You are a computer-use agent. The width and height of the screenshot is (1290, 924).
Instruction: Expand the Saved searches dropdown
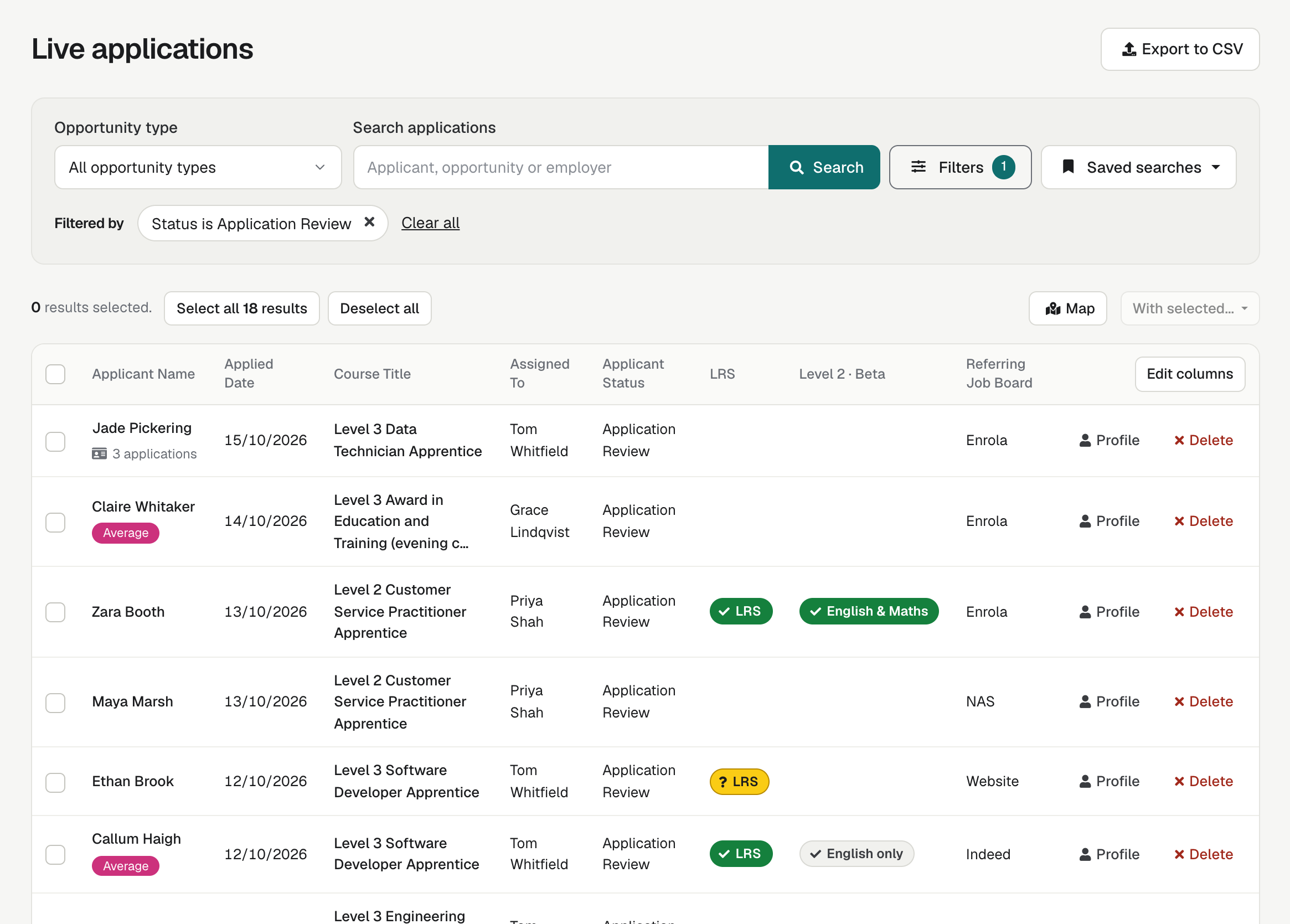point(1138,167)
